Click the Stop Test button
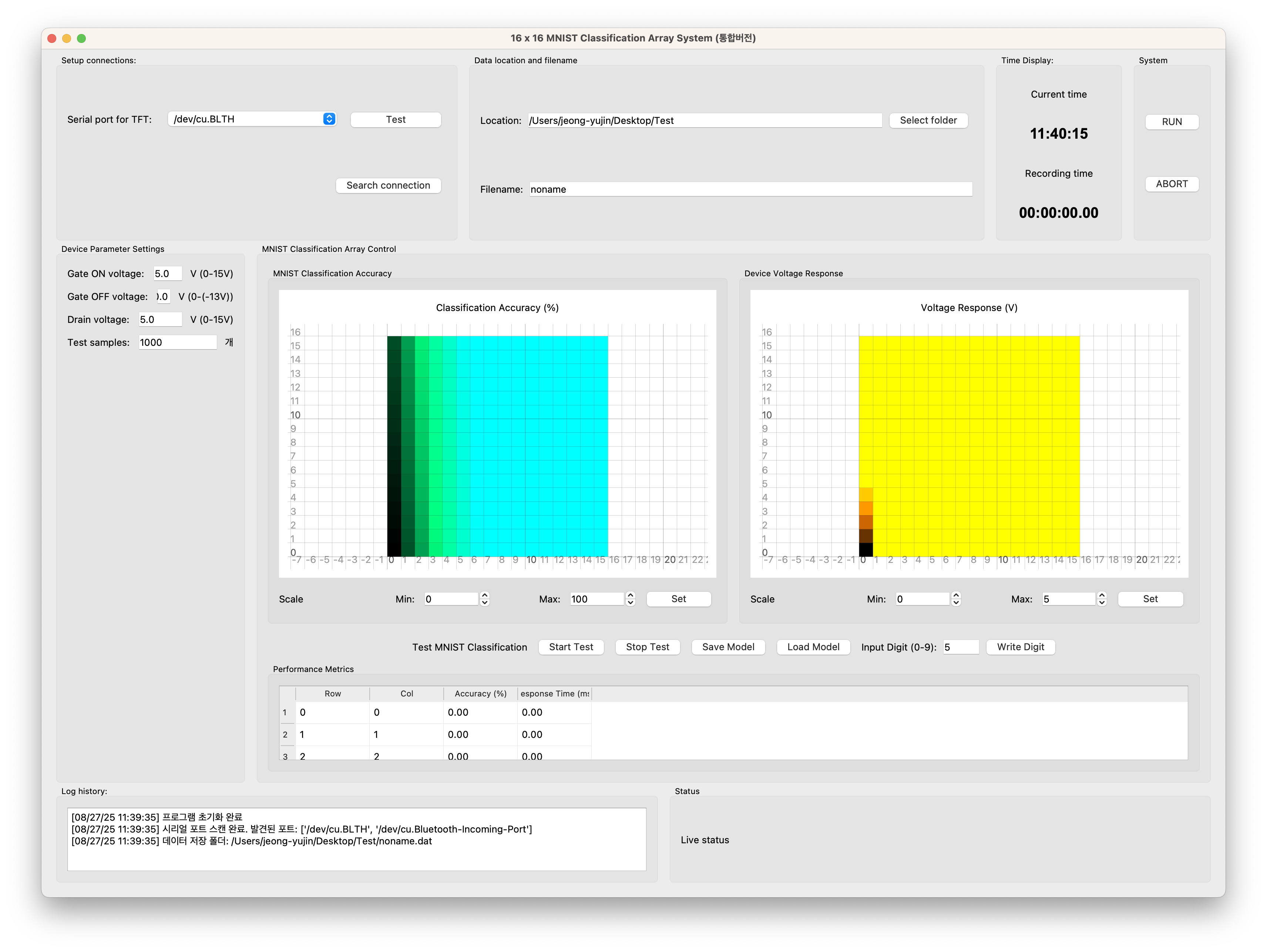Screen dimensions: 1267x952 (x=647, y=647)
